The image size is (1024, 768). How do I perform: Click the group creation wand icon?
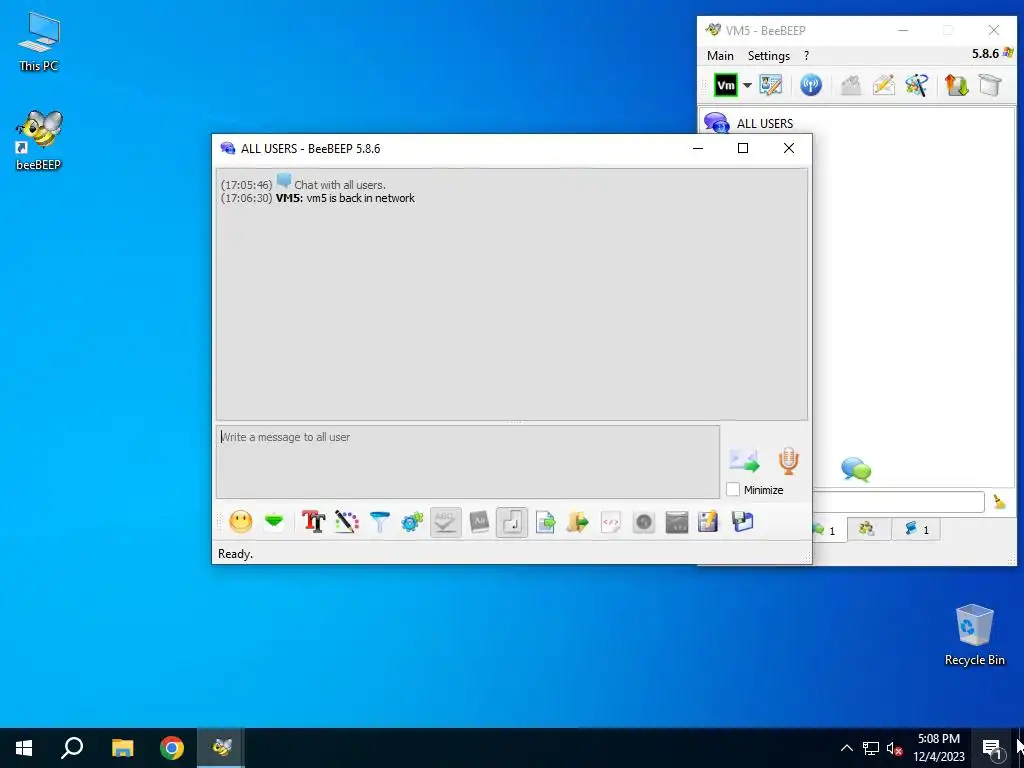(916, 86)
